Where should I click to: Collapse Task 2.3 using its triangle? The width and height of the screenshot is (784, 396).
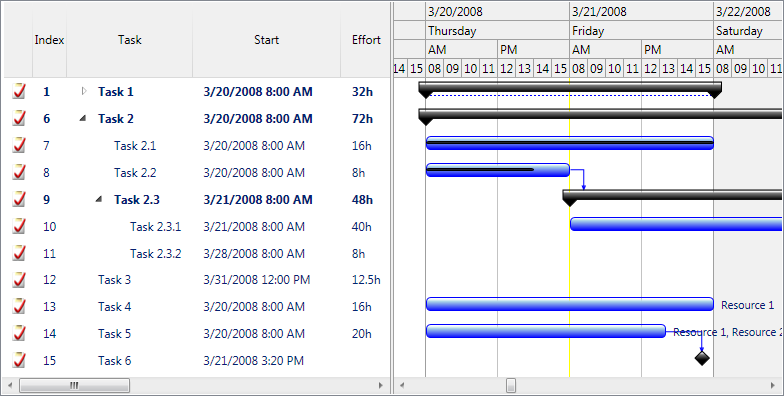coord(99,200)
